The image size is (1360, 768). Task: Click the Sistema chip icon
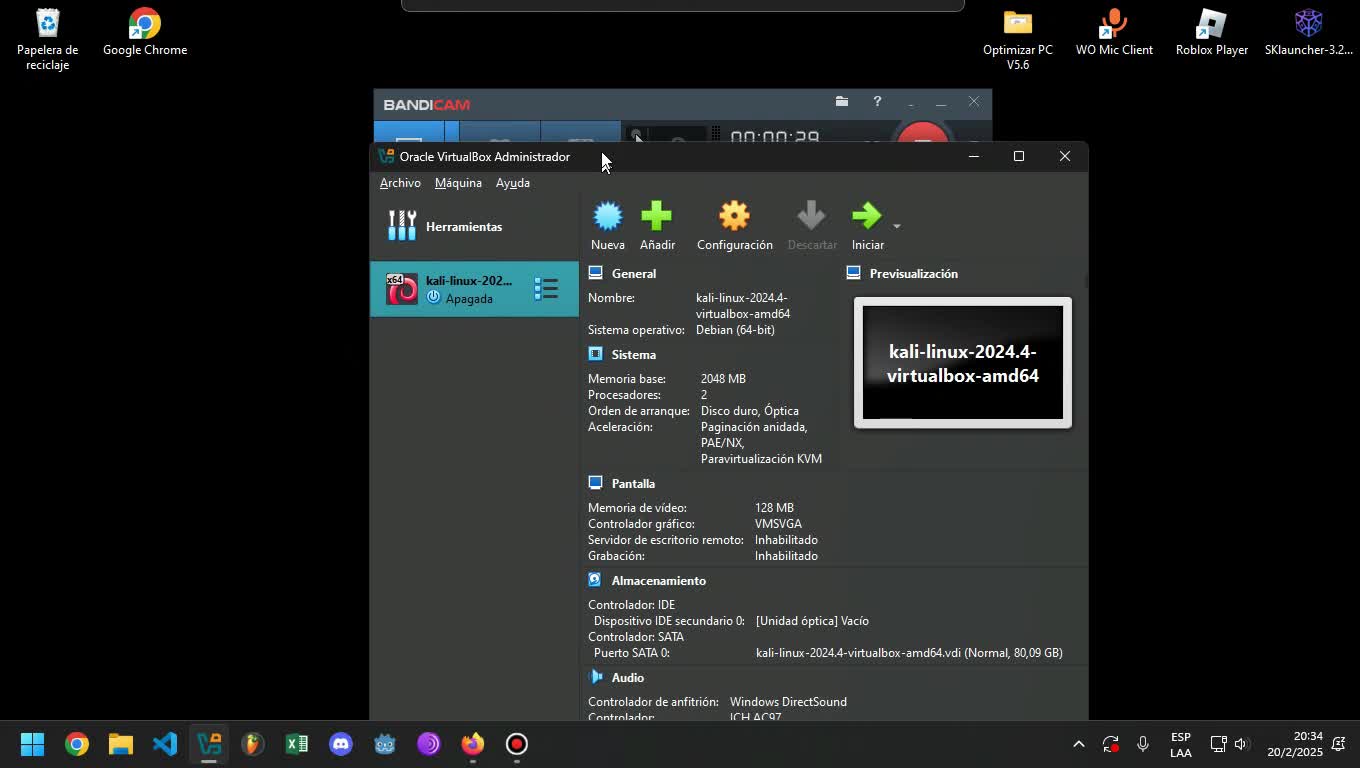tap(595, 353)
